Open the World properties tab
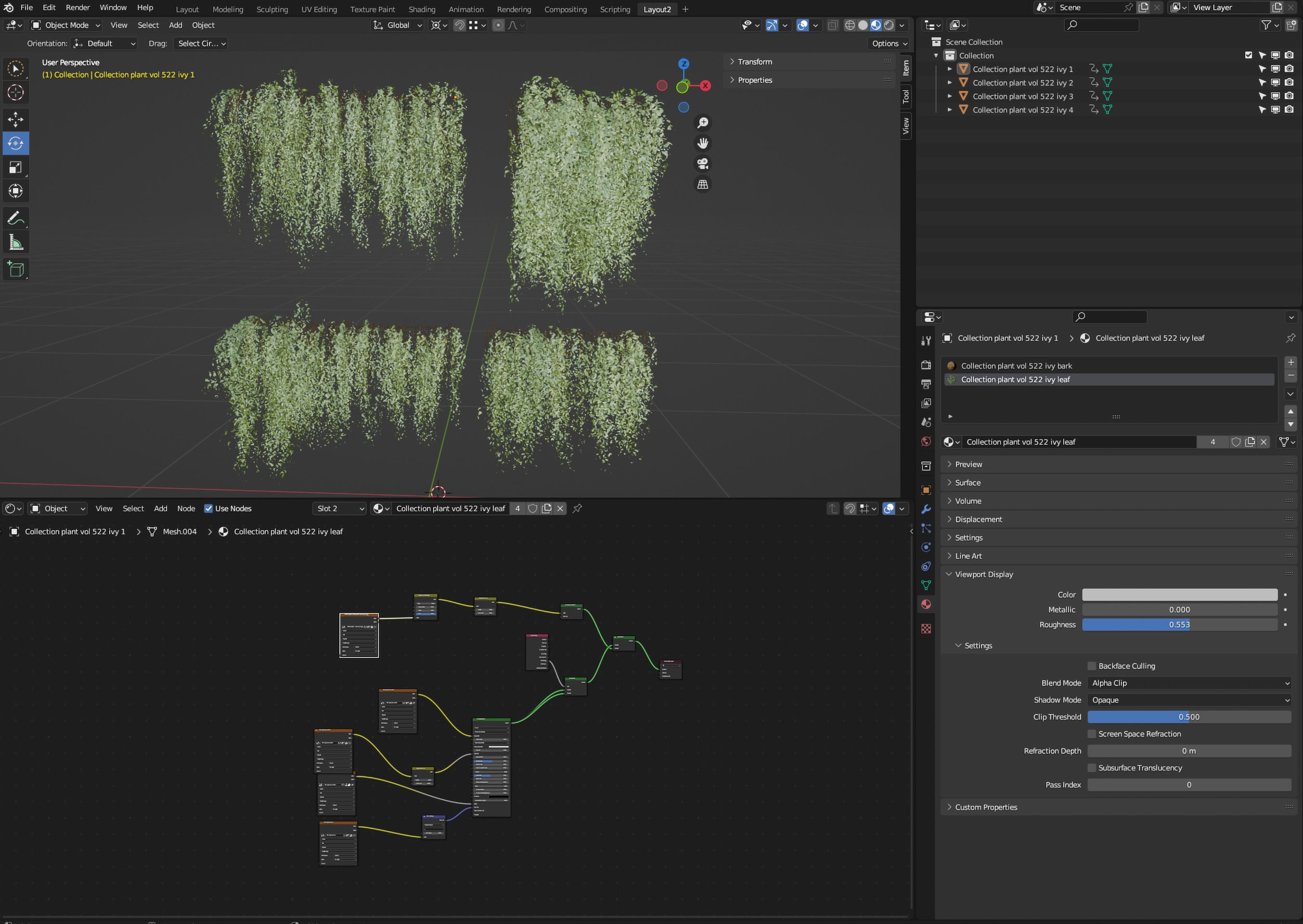This screenshot has width=1303, height=924. coord(926,441)
